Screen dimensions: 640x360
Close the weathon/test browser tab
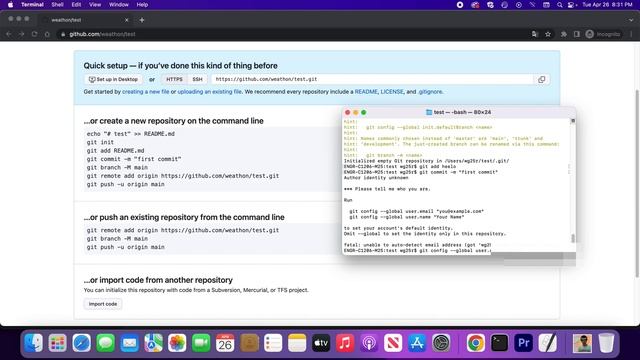(127, 20)
